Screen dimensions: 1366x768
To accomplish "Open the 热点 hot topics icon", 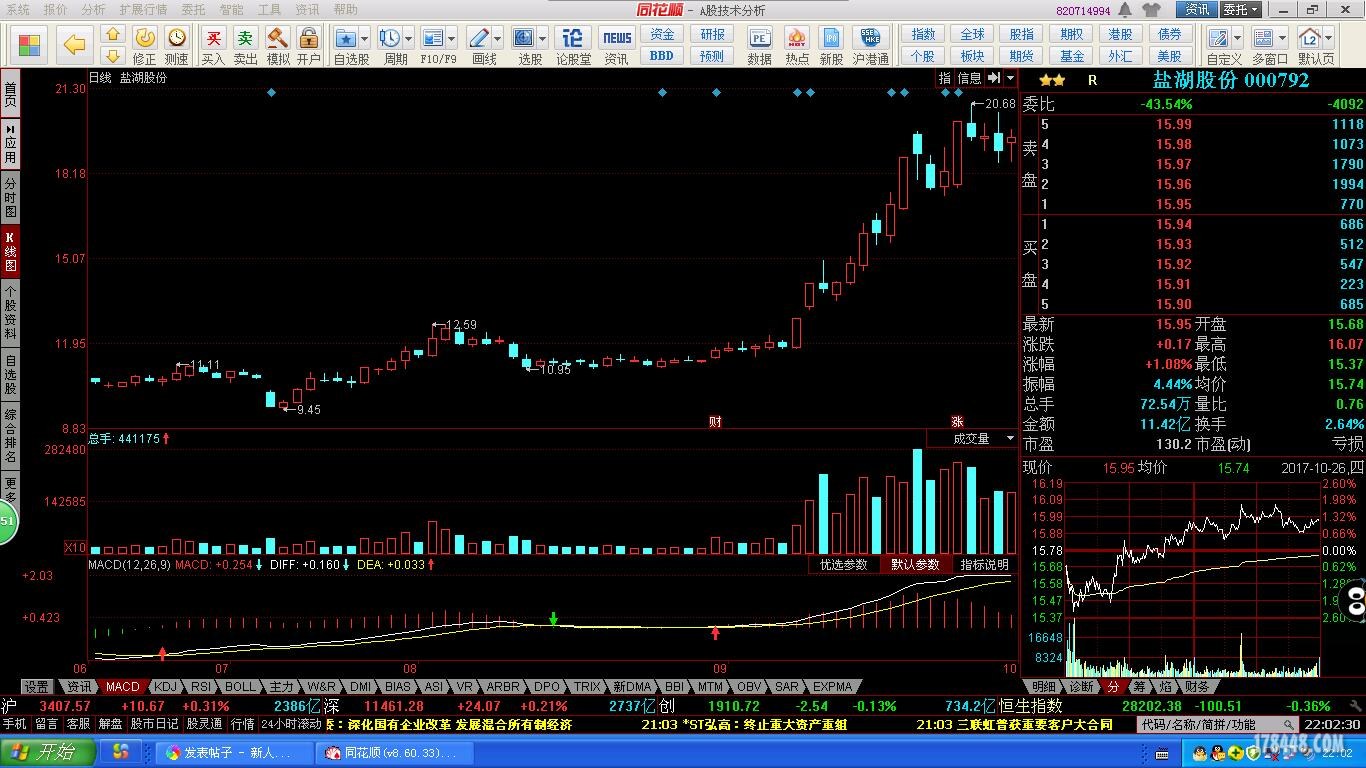I will pos(797,45).
